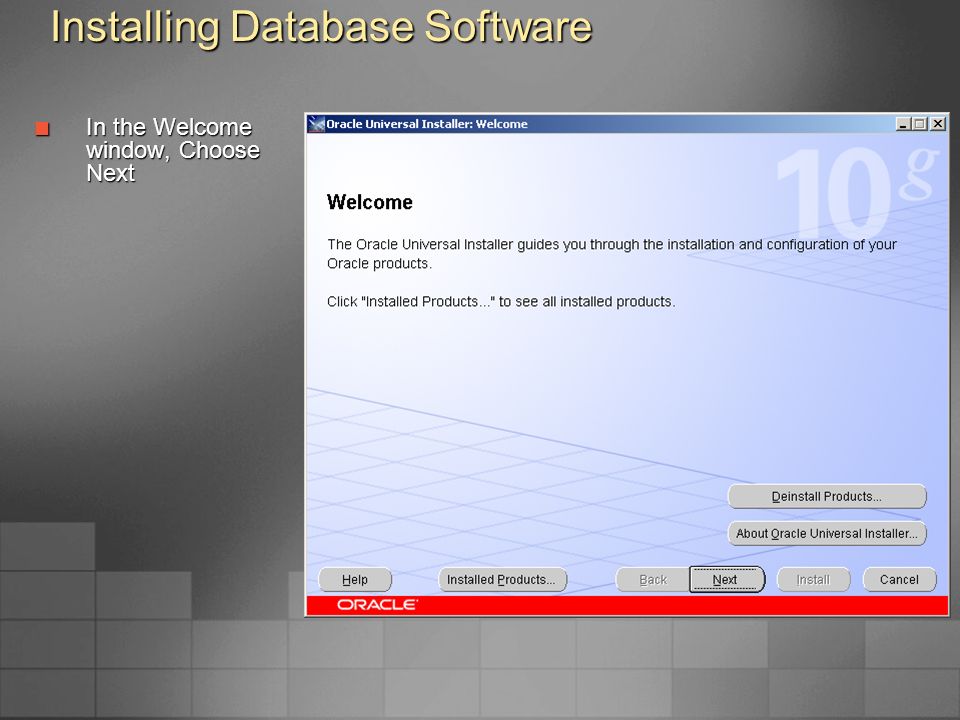Maximize the Oracle Universal Installer window
Image resolution: width=960 pixels, height=720 pixels.
[x=920, y=124]
